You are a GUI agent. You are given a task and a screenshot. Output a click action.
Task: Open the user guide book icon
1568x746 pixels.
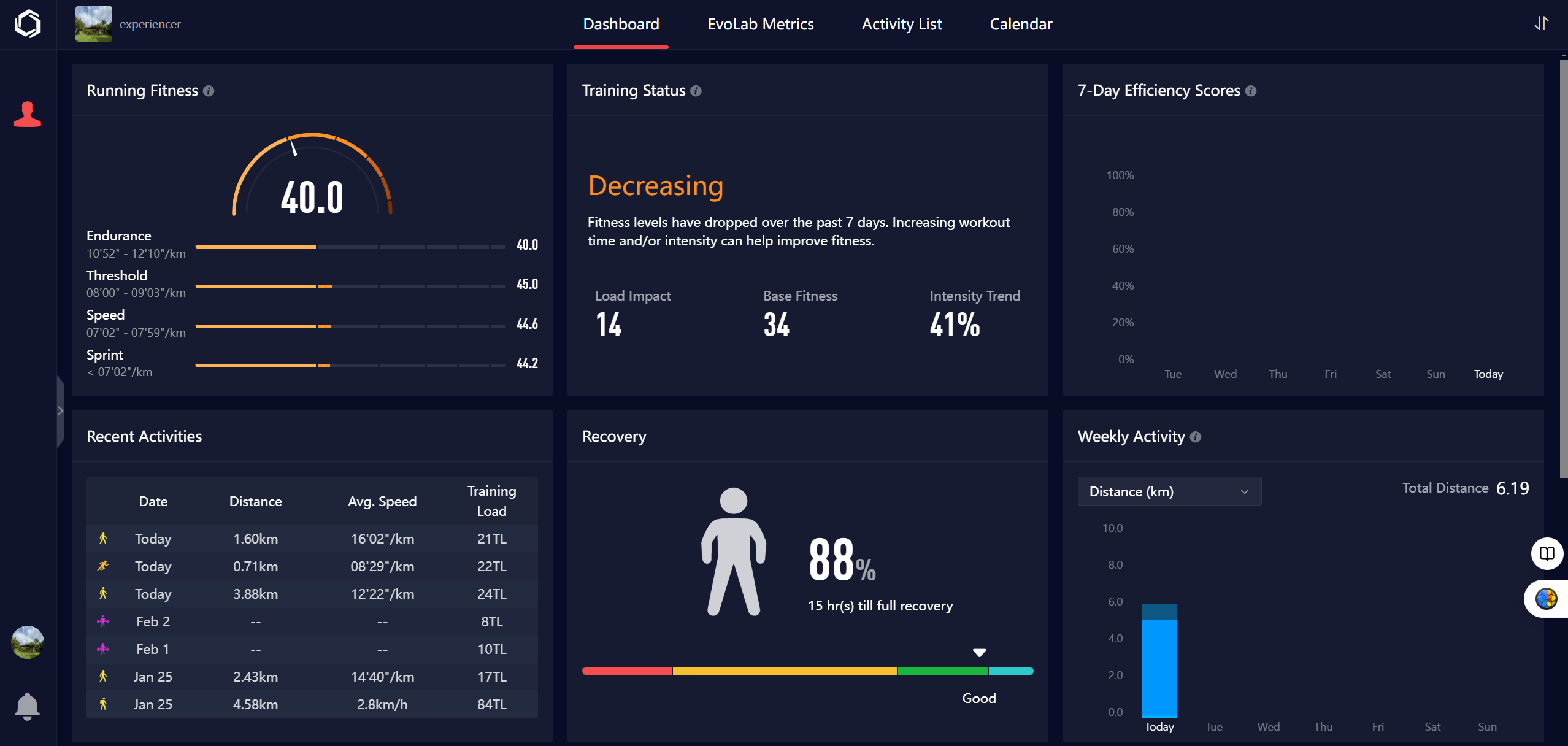(1547, 553)
